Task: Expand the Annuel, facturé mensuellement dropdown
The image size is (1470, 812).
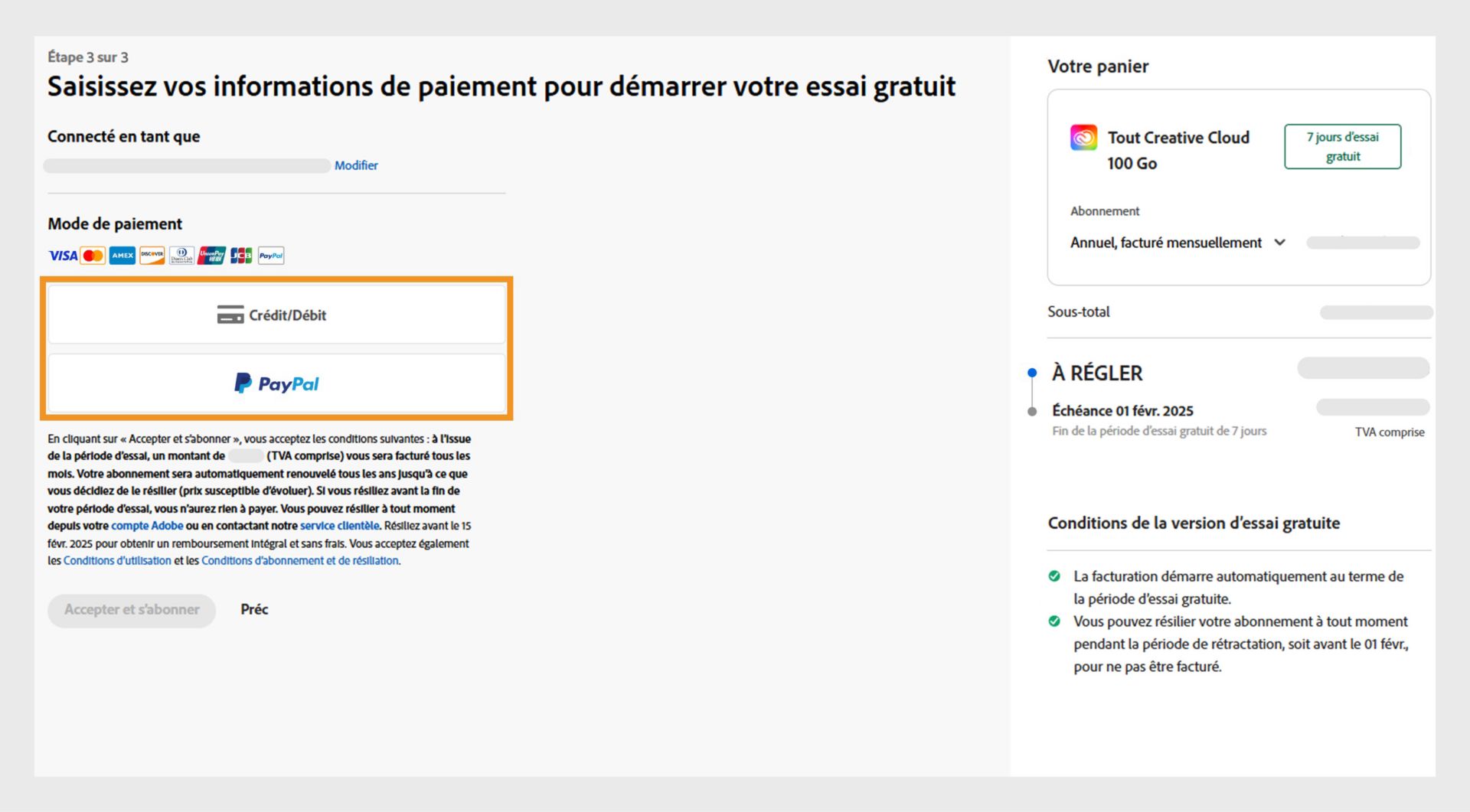Action: (x=1178, y=243)
